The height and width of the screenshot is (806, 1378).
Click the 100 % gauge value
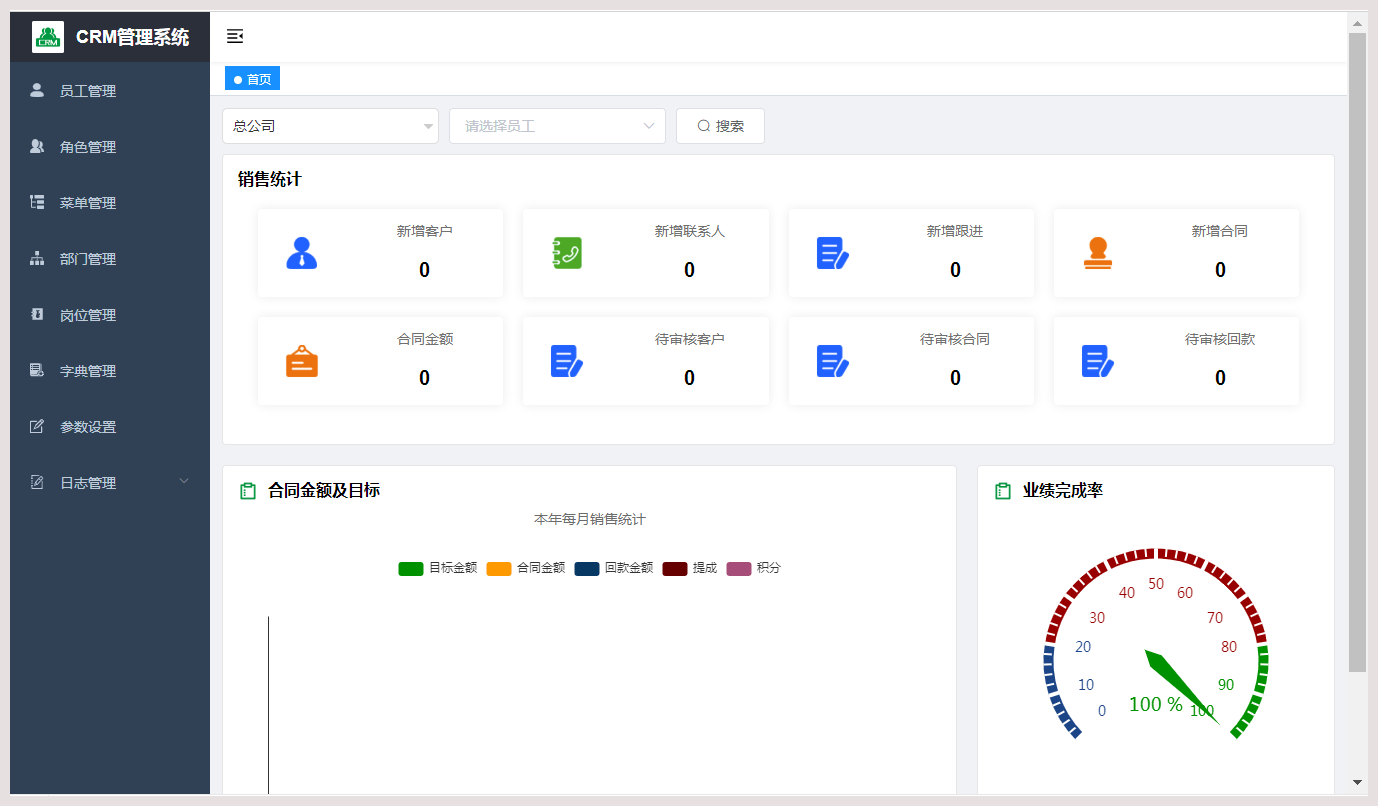pos(1156,704)
